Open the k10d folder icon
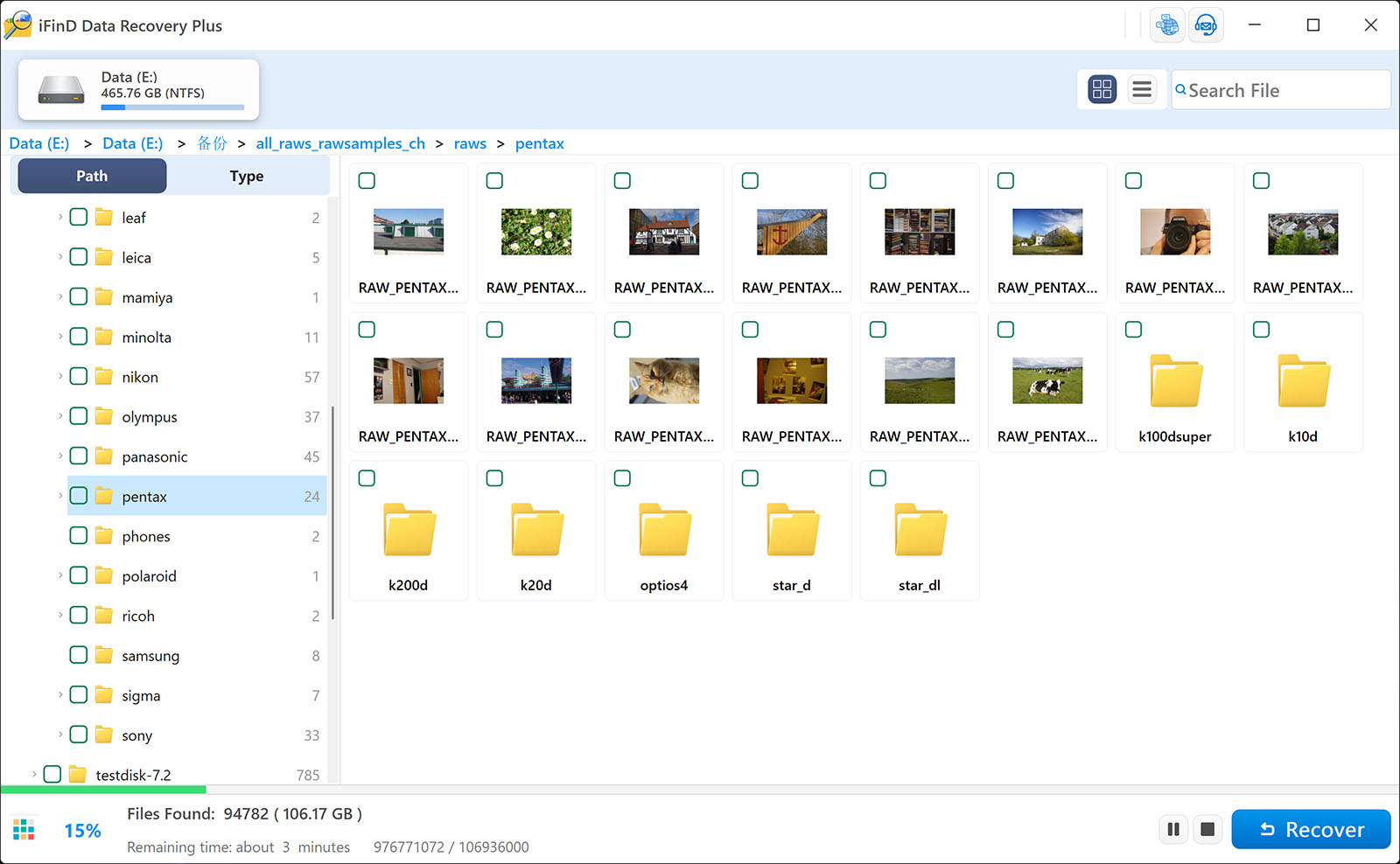This screenshot has height=864, width=1400. 1304,381
